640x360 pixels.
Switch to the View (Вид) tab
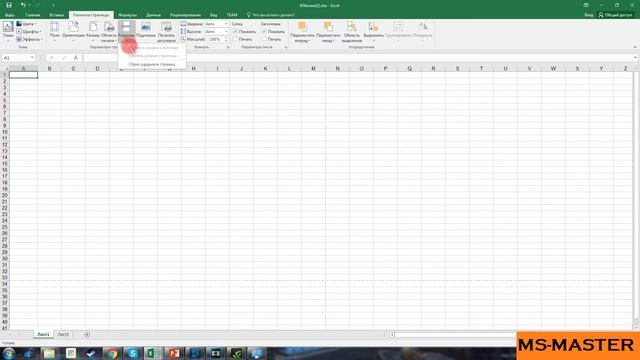click(213, 15)
